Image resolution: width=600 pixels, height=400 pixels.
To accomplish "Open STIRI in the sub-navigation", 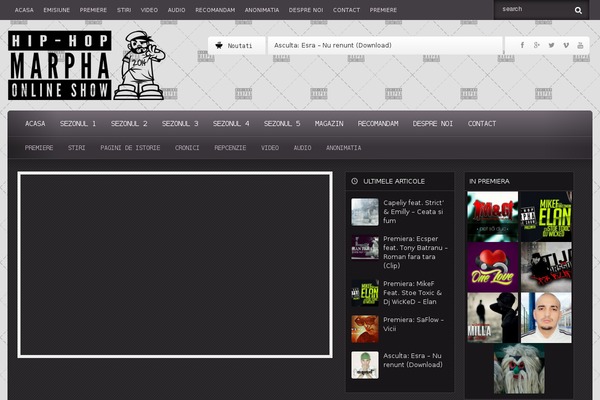I will point(77,148).
